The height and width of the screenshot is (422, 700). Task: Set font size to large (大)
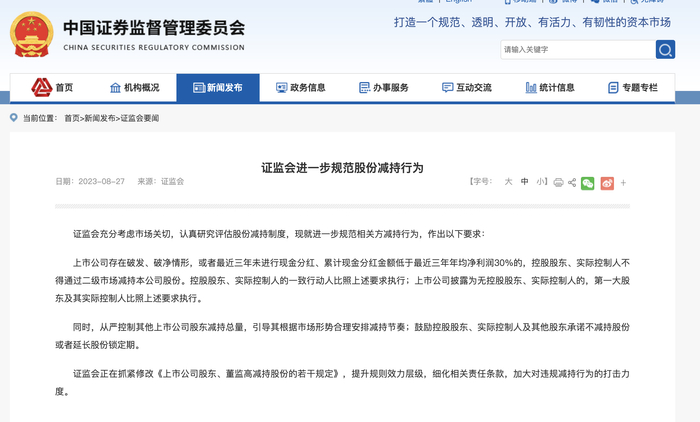pos(508,182)
